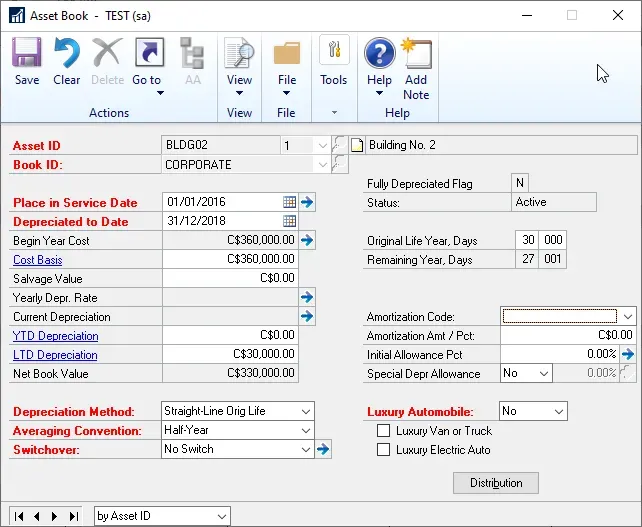Expand the Asset ID suffix dropdown
642x527 pixels.
point(323,145)
